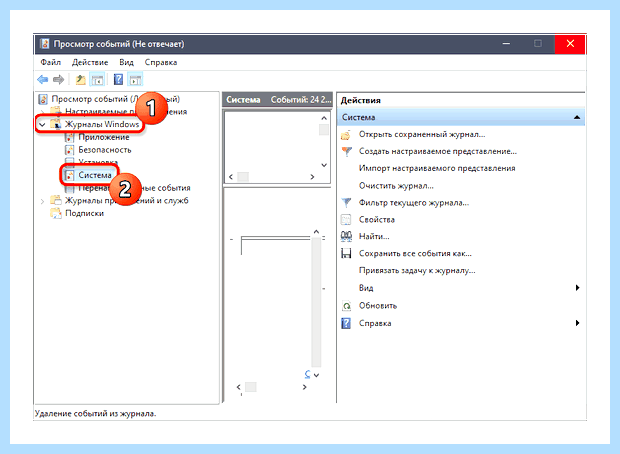Toggle the console tree pane toolbar icon

[x=97, y=79]
